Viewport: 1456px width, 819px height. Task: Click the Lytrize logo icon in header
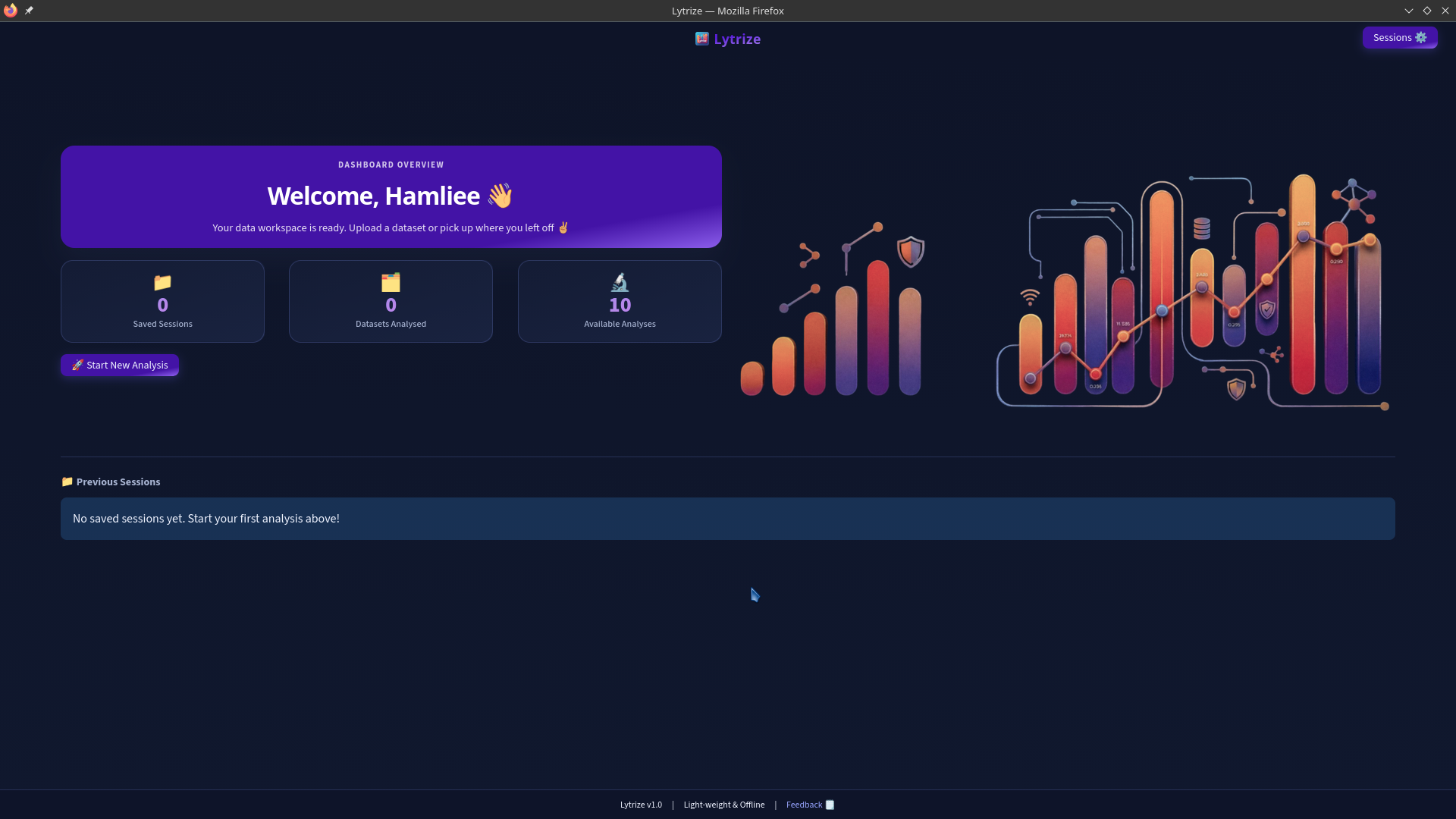point(702,39)
